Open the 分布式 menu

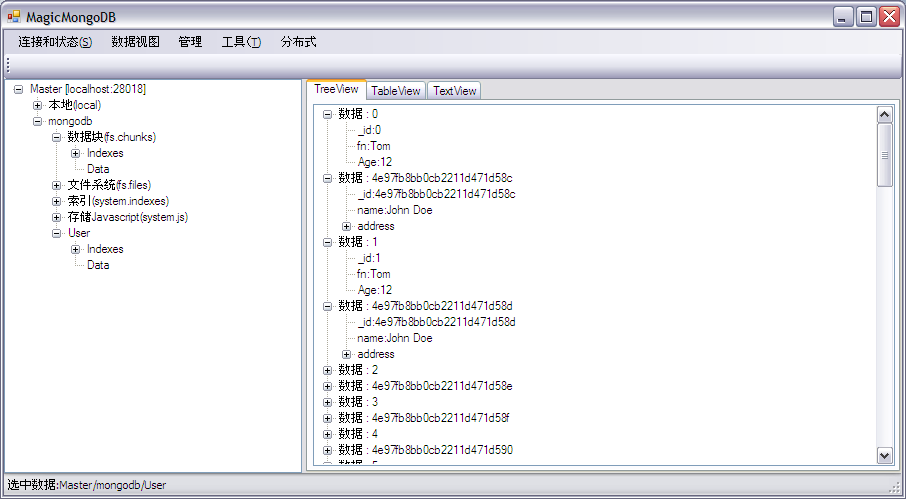(x=298, y=42)
